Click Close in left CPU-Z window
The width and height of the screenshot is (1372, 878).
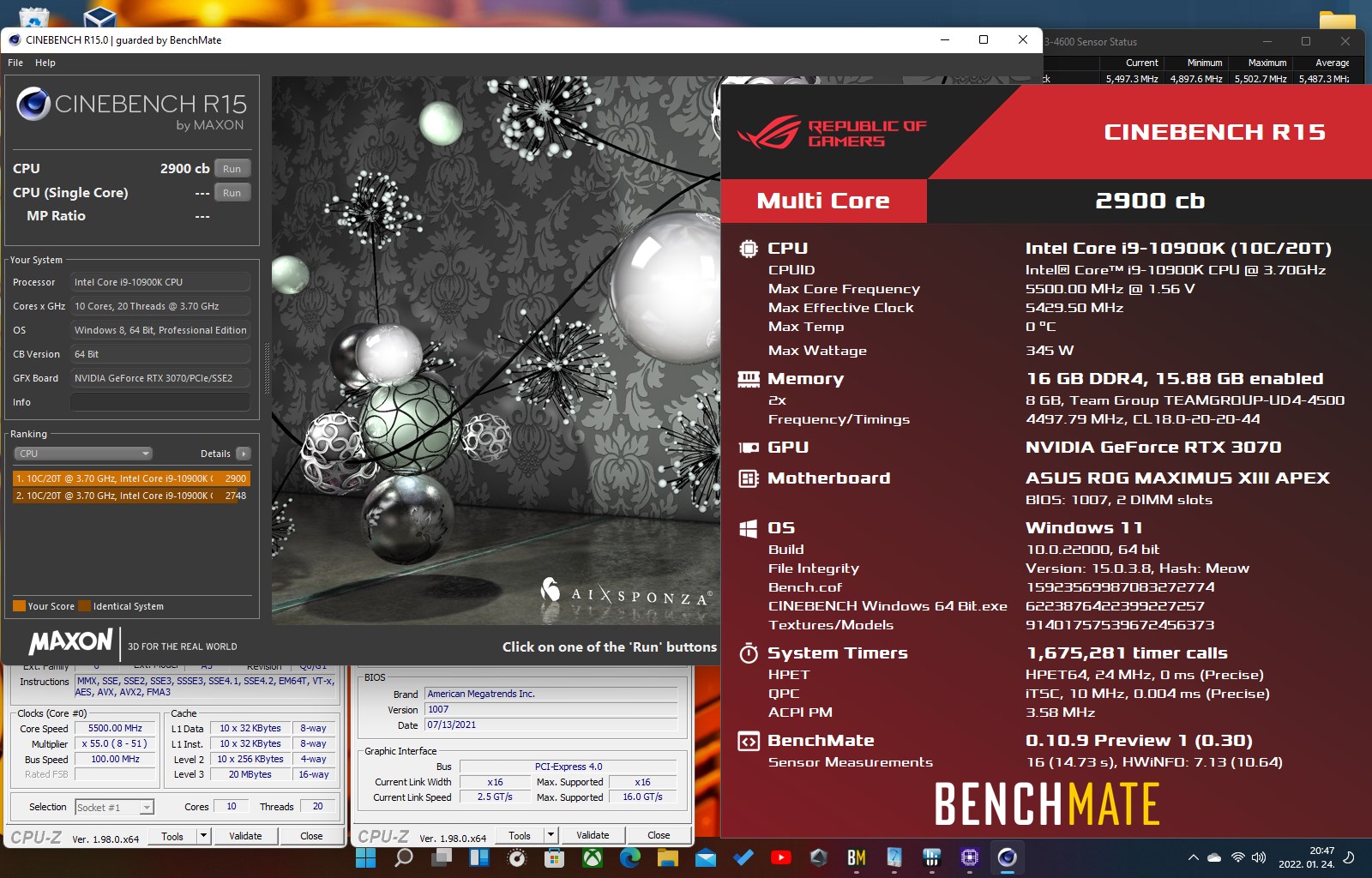(x=311, y=836)
